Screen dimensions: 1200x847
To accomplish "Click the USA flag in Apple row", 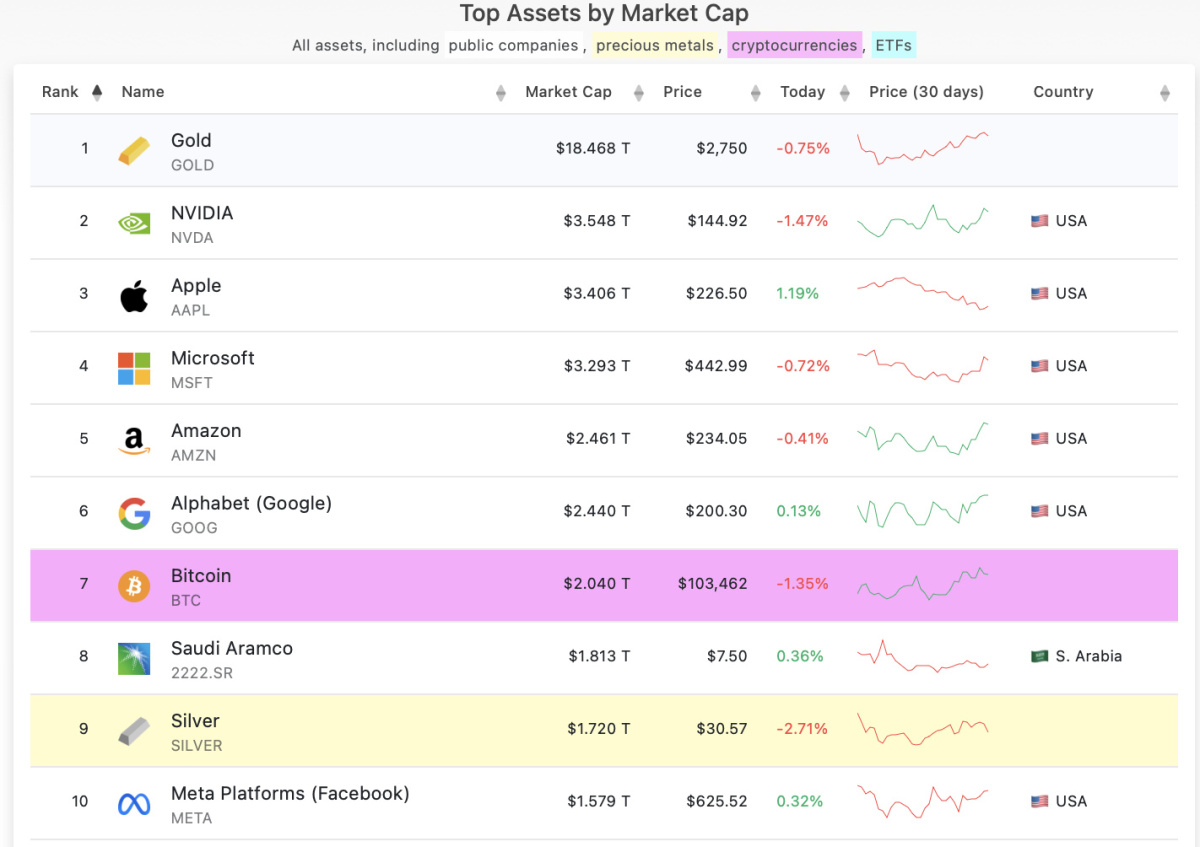I will point(1040,294).
